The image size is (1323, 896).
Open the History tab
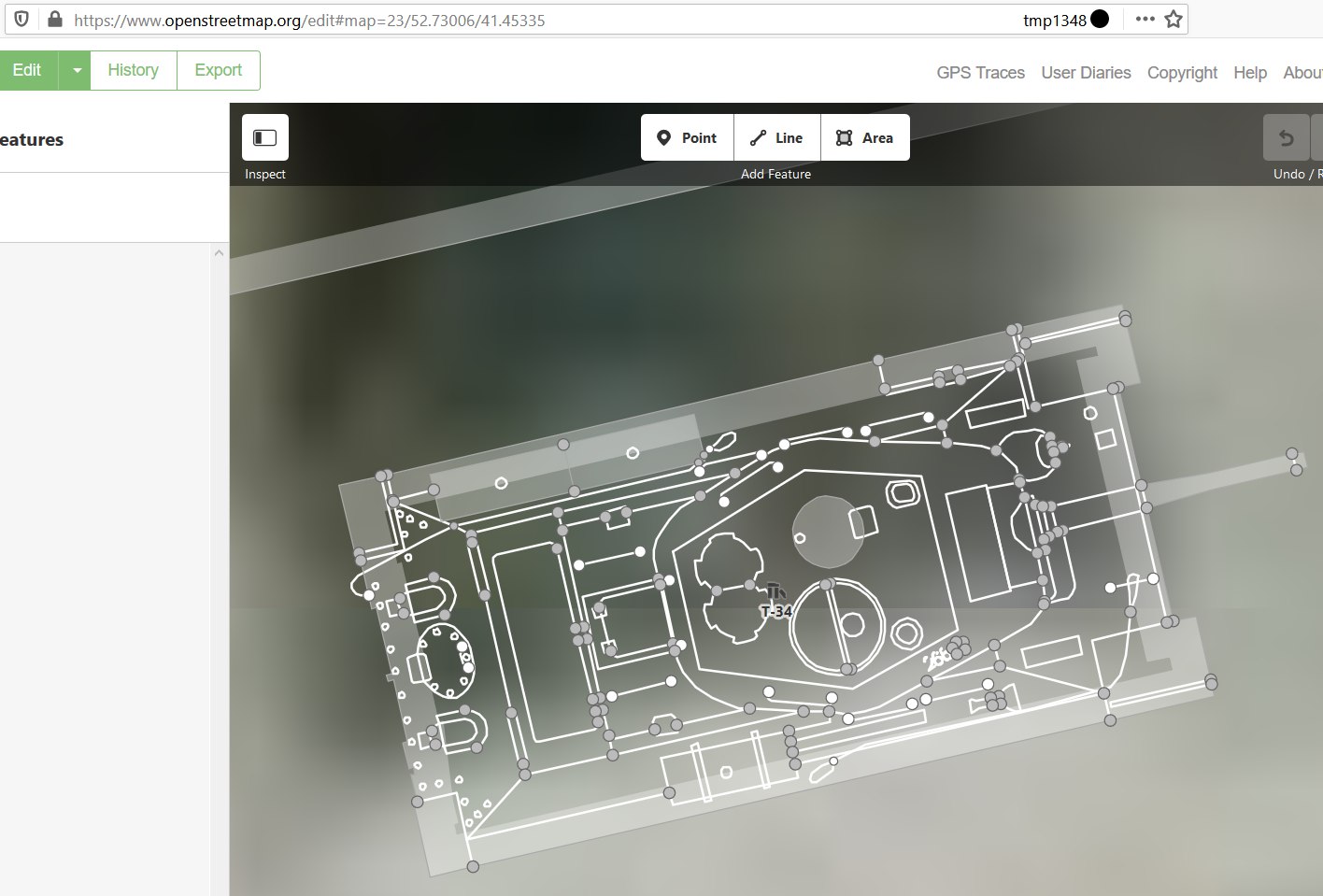pos(133,70)
